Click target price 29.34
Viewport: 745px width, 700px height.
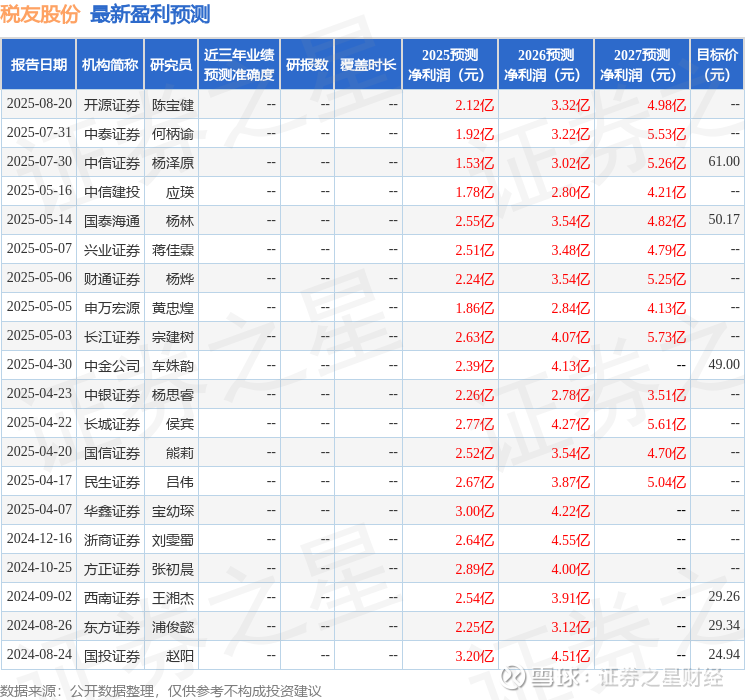point(724,626)
